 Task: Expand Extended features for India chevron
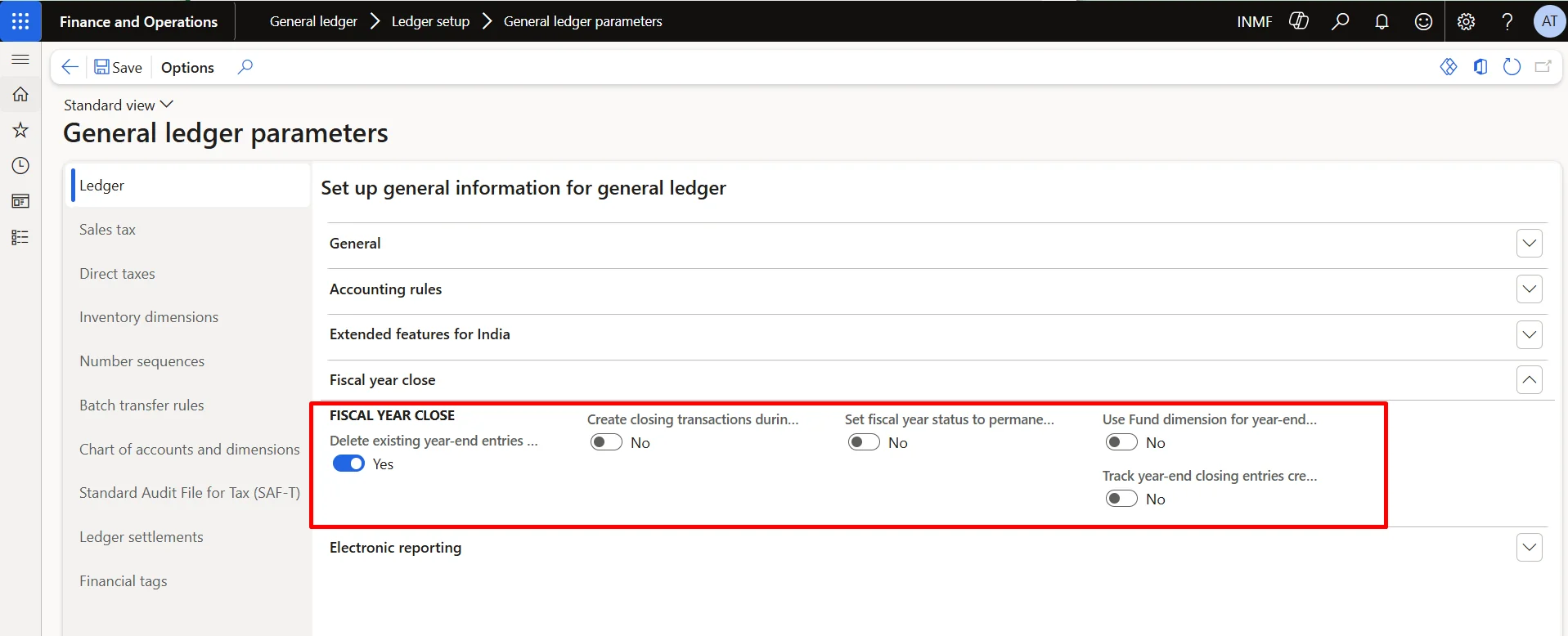tap(1529, 334)
